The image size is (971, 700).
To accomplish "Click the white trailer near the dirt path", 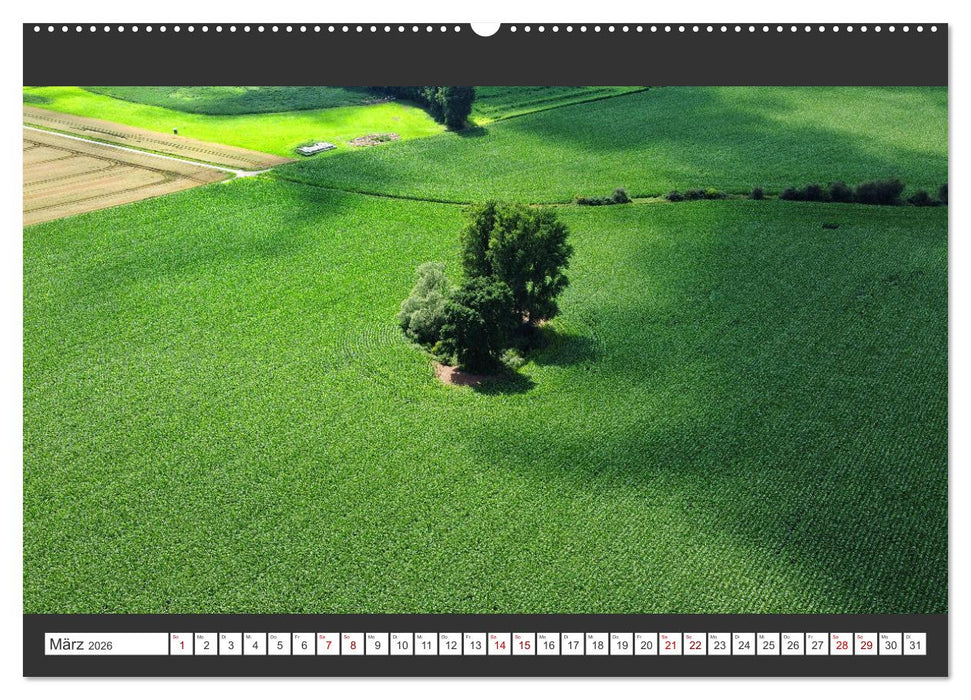I will [316, 148].
